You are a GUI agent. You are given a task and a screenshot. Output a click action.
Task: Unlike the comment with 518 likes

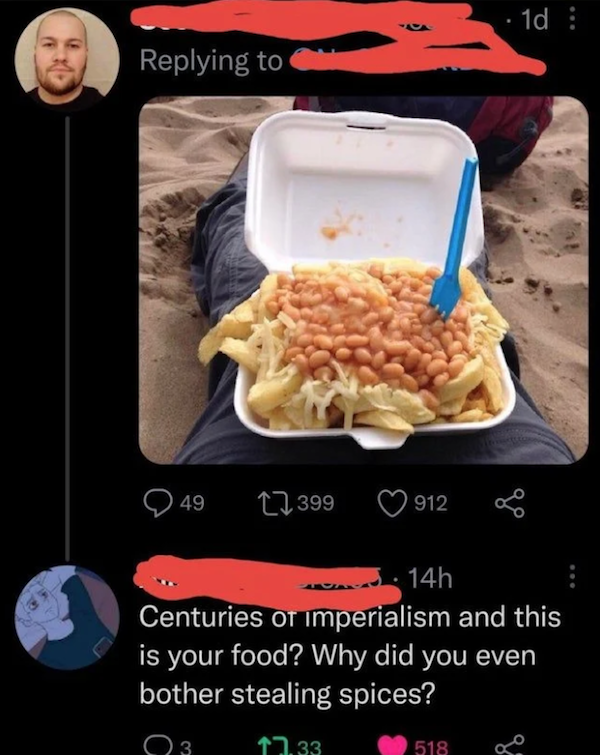pyautogui.click(x=393, y=746)
